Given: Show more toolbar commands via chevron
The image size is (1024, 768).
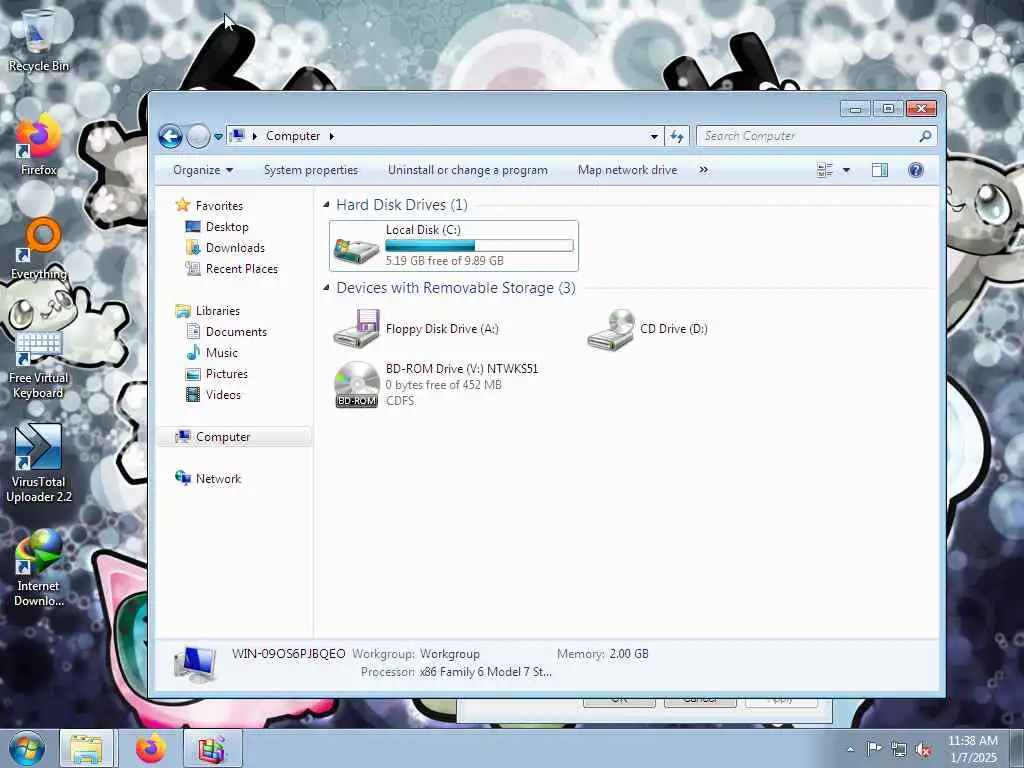Looking at the screenshot, I should pos(703,170).
